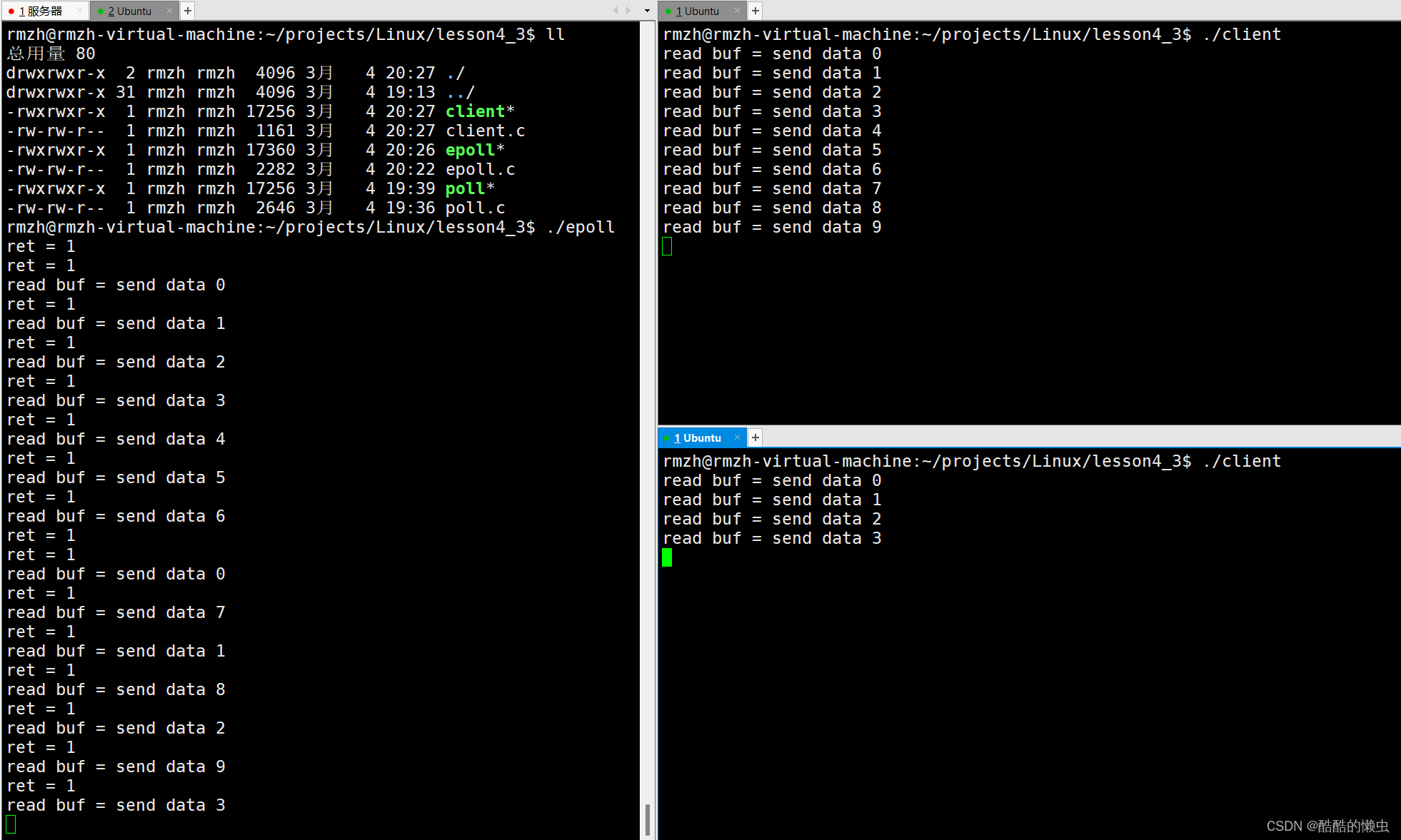Open the tab list dropdown arrow
The width and height of the screenshot is (1401, 840).
647,11
